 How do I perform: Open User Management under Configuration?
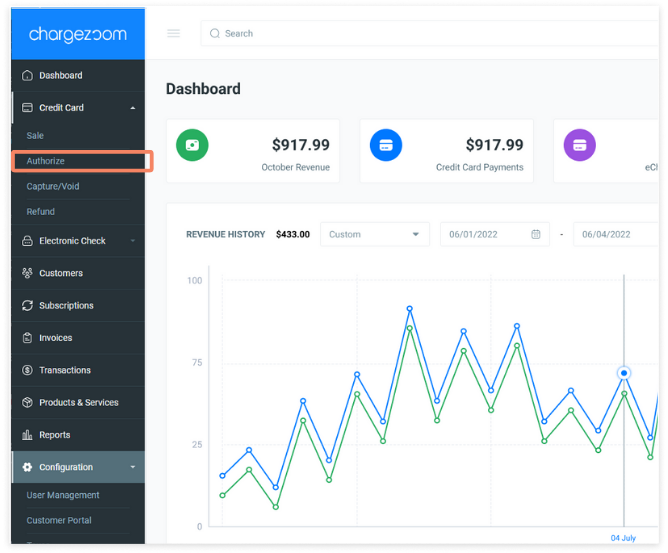pyautogui.click(x=63, y=495)
